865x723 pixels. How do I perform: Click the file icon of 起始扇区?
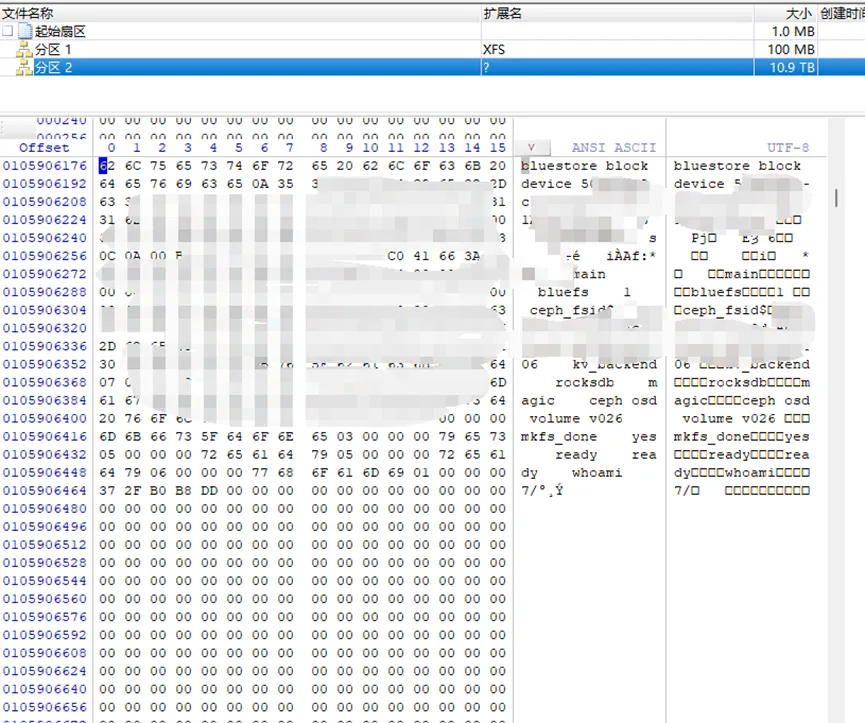pyautogui.click(x=25, y=31)
